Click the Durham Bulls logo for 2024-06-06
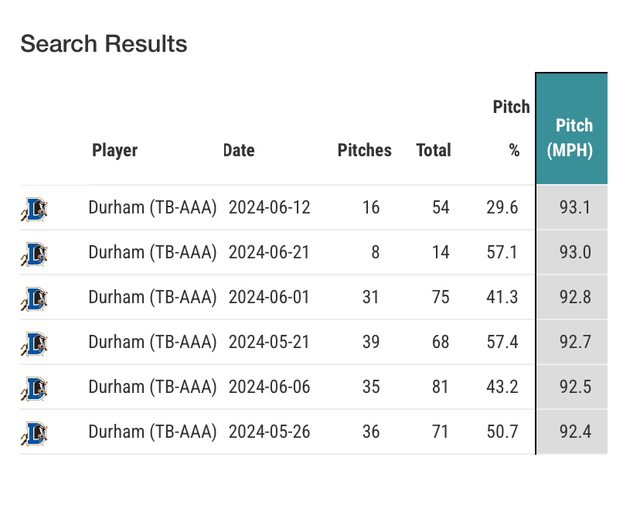This screenshot has width=640, height=519. click(x=35, y=388)
